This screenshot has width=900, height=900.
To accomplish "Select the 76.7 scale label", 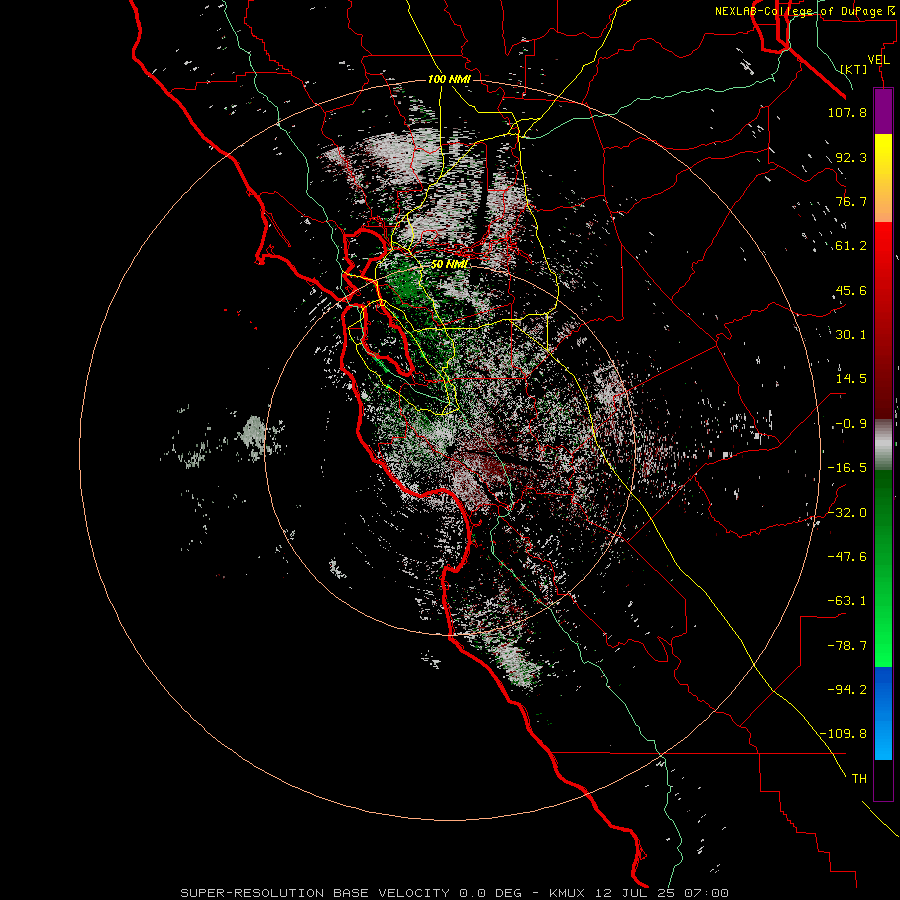I will click(x=851, y=201).
